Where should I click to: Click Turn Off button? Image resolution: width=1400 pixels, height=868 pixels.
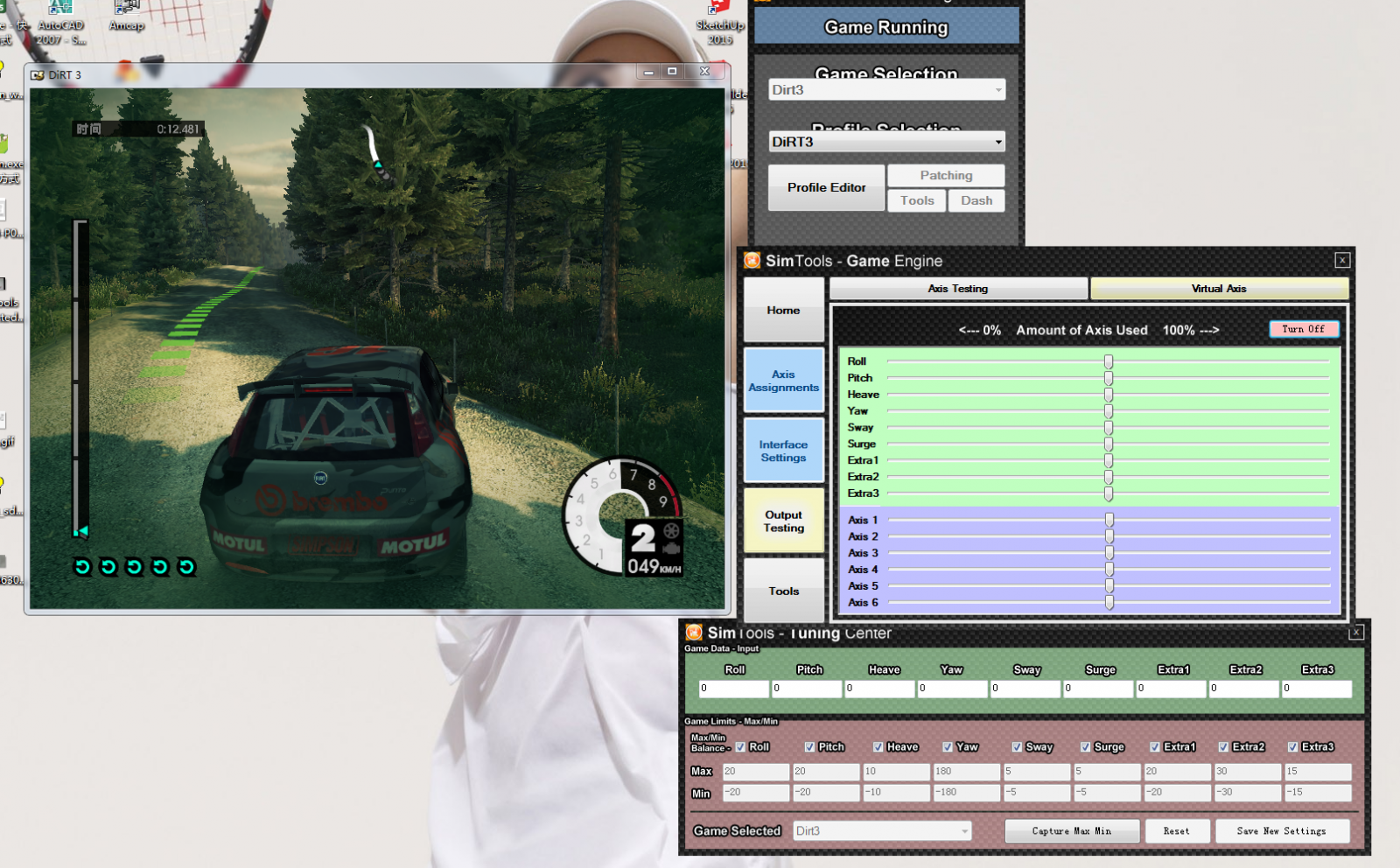[x=1304, y=329]
